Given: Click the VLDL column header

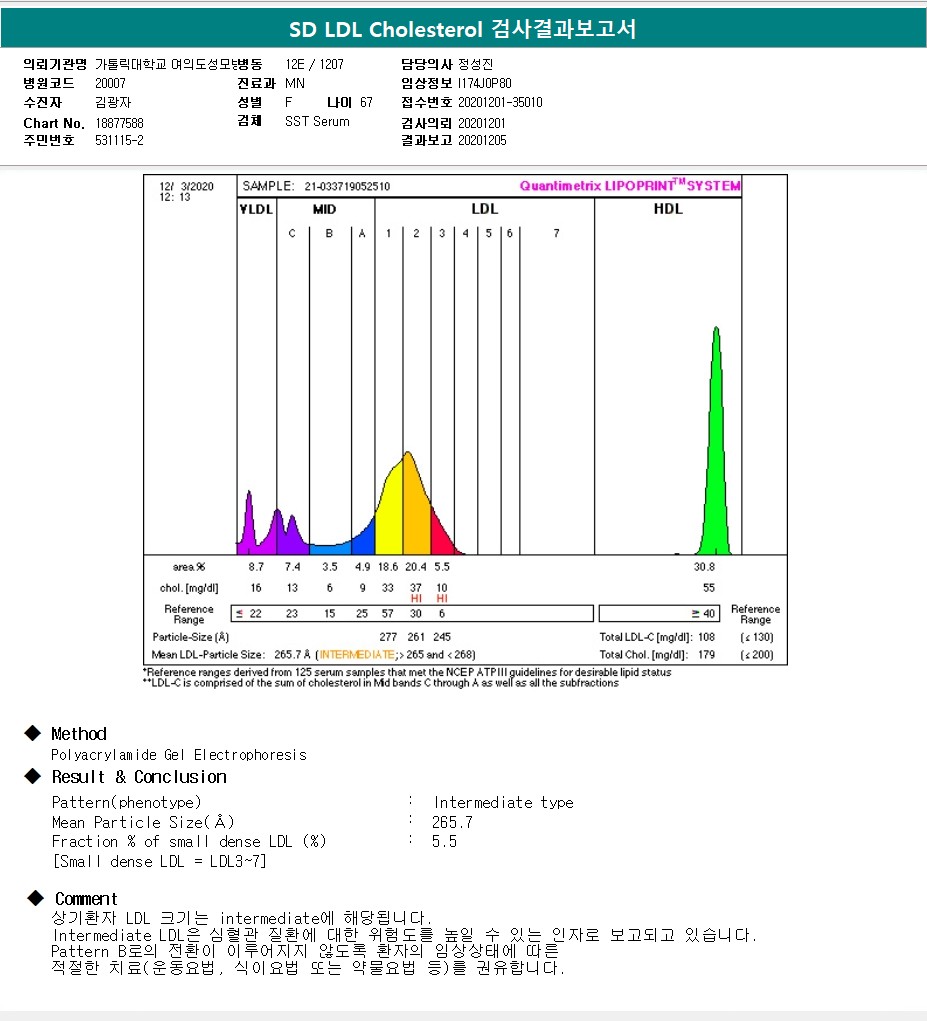Looking at the screenshot, I should coord(256,209).
